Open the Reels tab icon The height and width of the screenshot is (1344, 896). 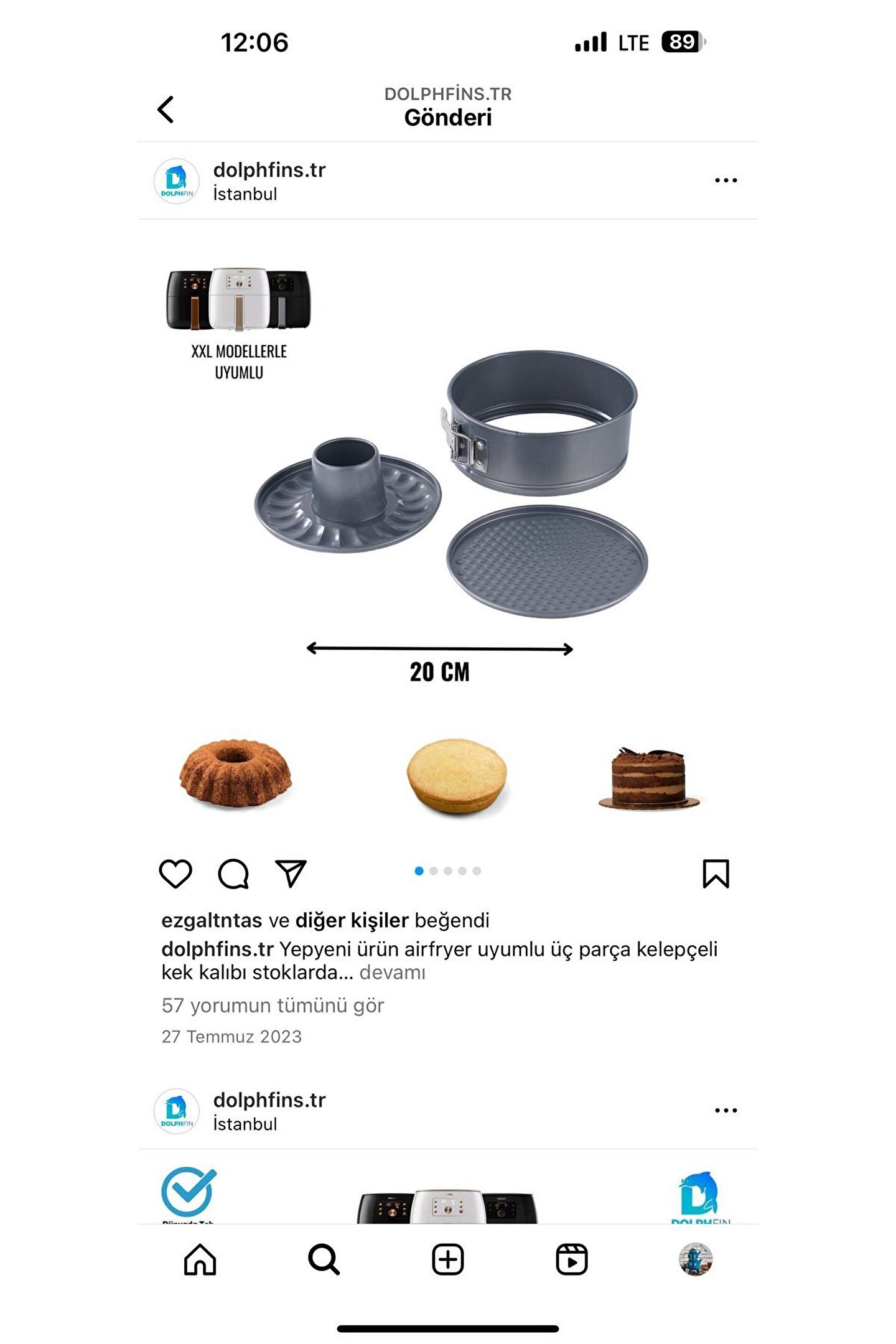tap(571, 1259)
